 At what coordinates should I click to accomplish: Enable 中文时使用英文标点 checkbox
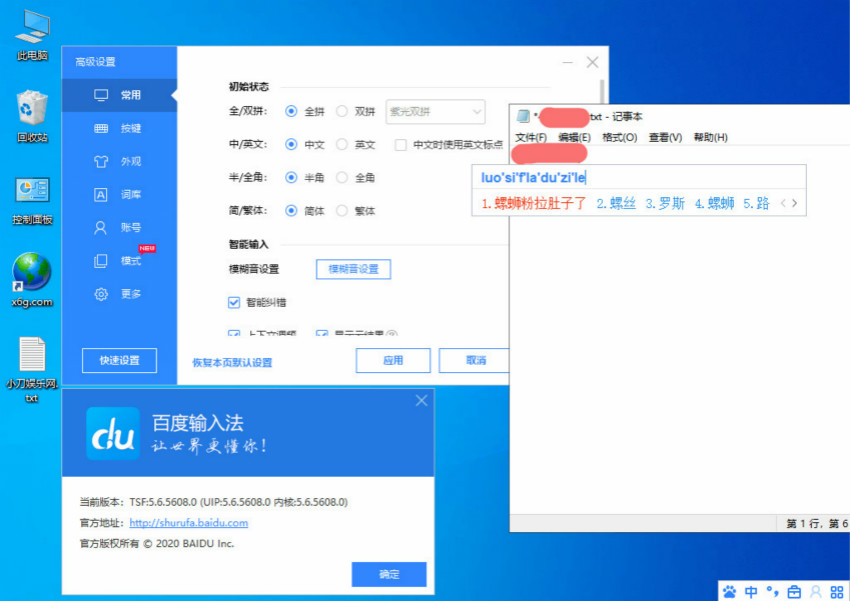tap(401, 145)
